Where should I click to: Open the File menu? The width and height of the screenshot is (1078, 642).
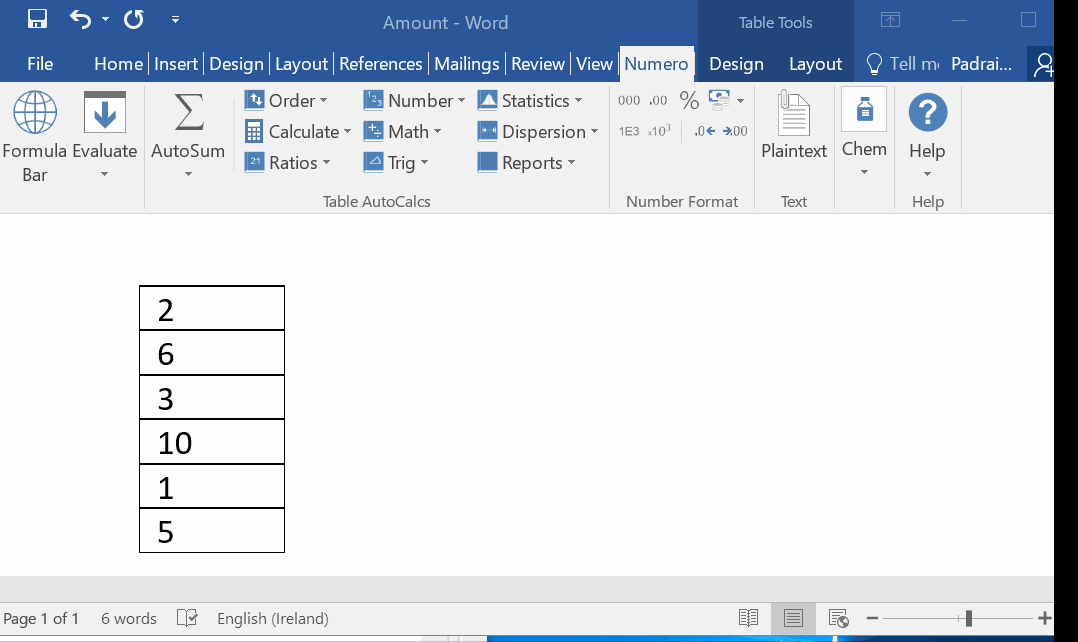click(x=40, y=64)
